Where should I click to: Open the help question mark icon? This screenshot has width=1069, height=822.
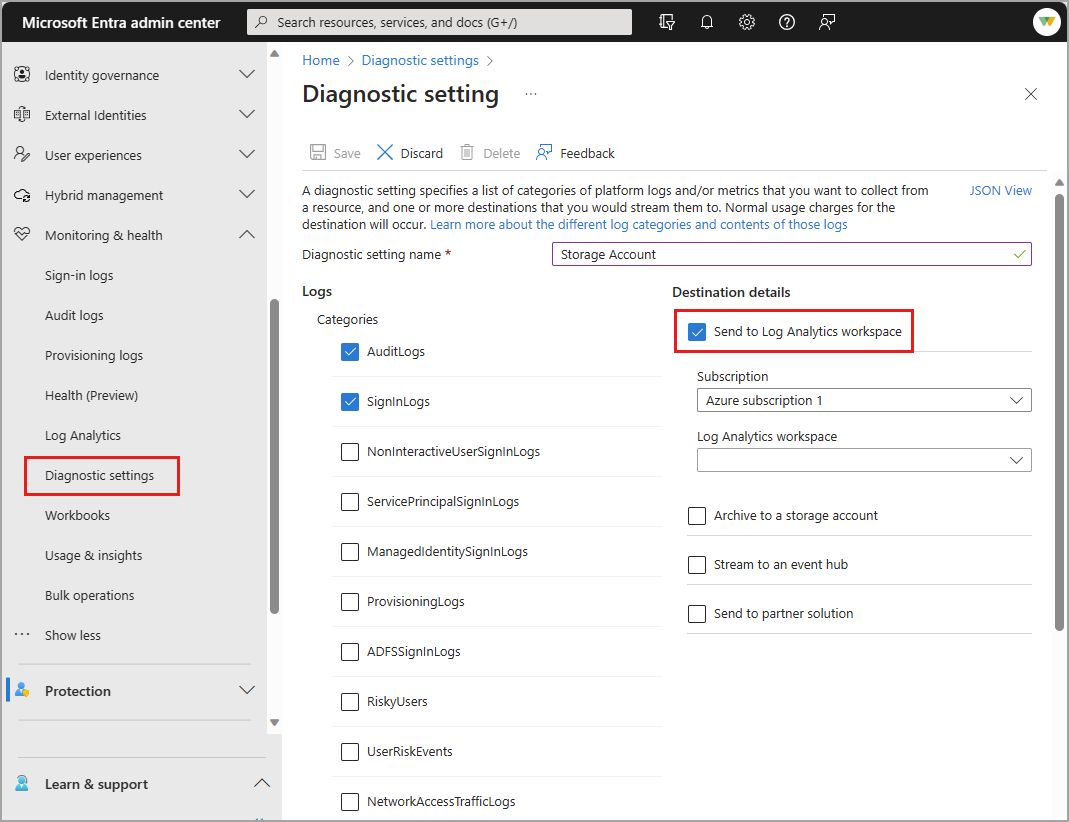[787, 21]
